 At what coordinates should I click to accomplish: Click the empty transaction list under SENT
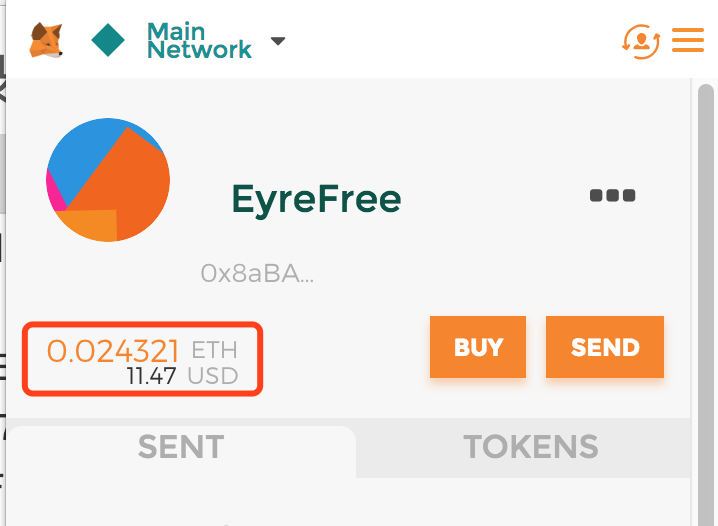[x=348, y=502]
